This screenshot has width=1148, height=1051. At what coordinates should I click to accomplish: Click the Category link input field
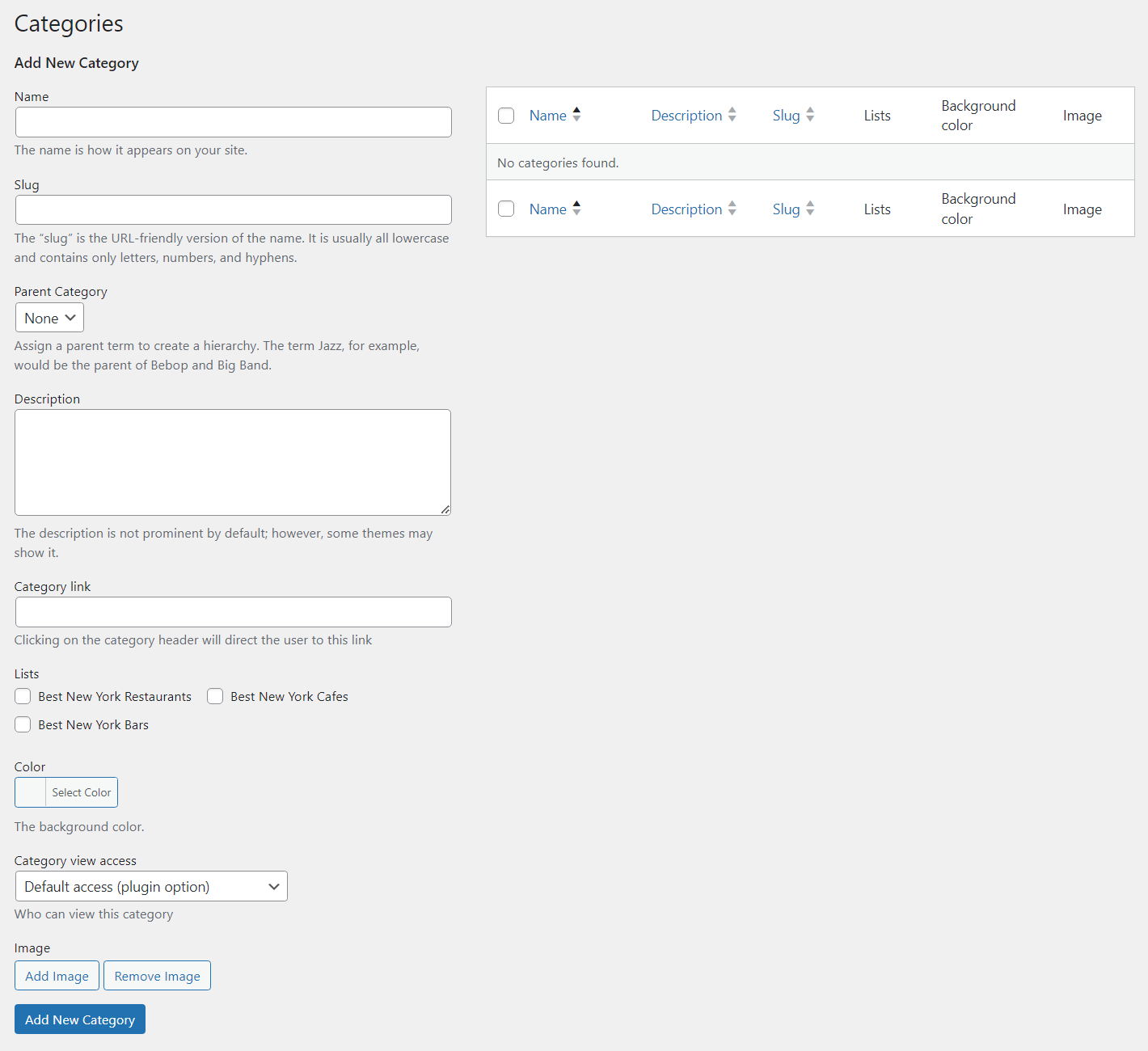233,612
